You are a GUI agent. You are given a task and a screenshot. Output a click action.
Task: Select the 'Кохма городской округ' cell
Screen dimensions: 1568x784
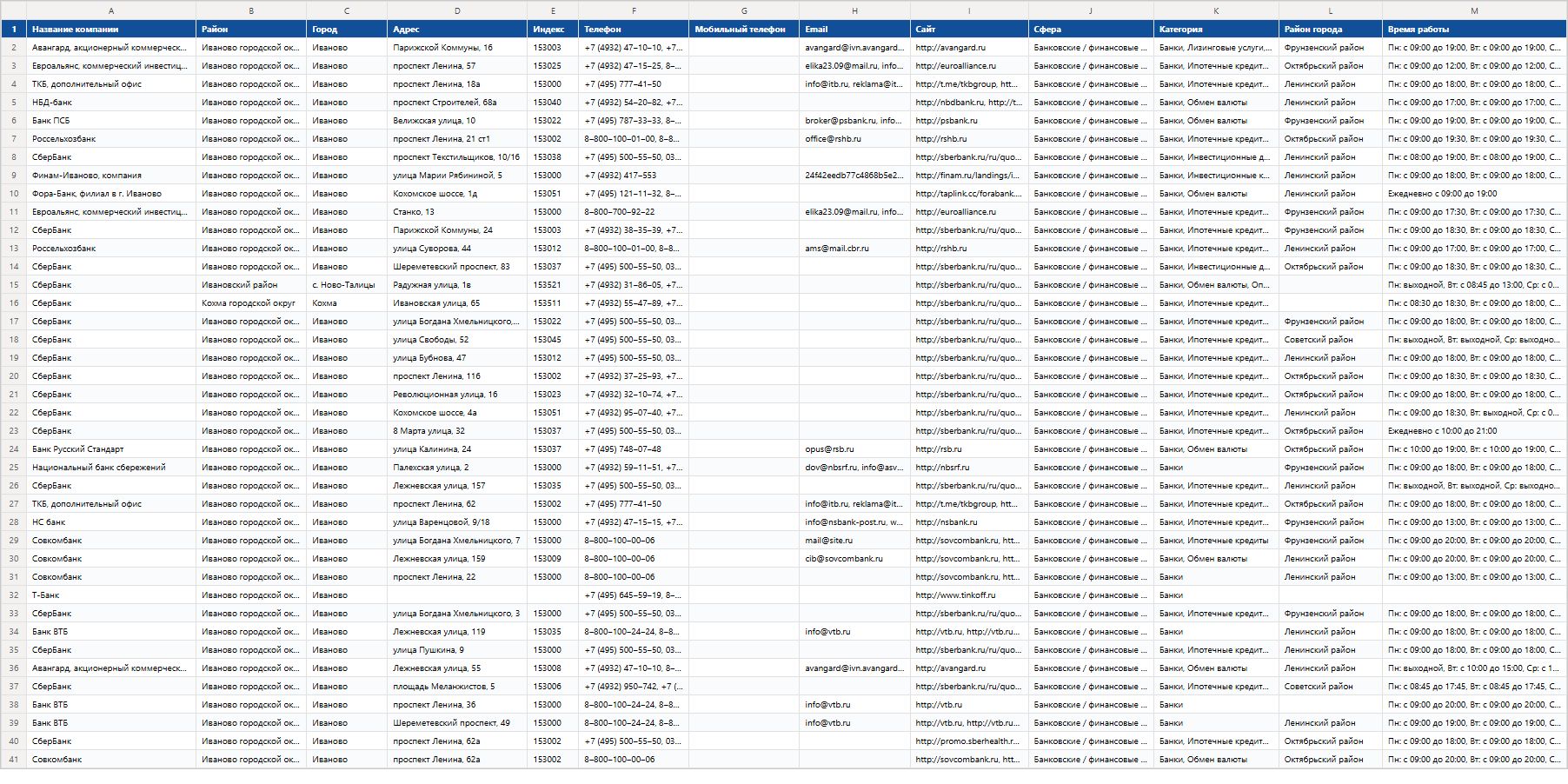[251, 302]
